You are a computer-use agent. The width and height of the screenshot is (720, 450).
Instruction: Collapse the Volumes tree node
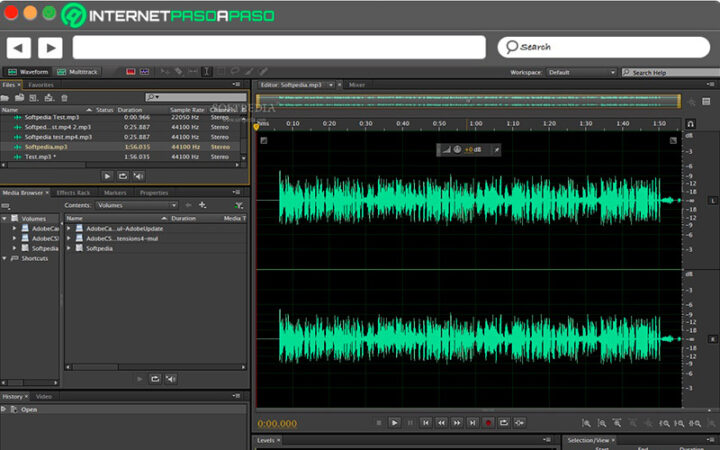pyautogui.click(x=4, y=218)
